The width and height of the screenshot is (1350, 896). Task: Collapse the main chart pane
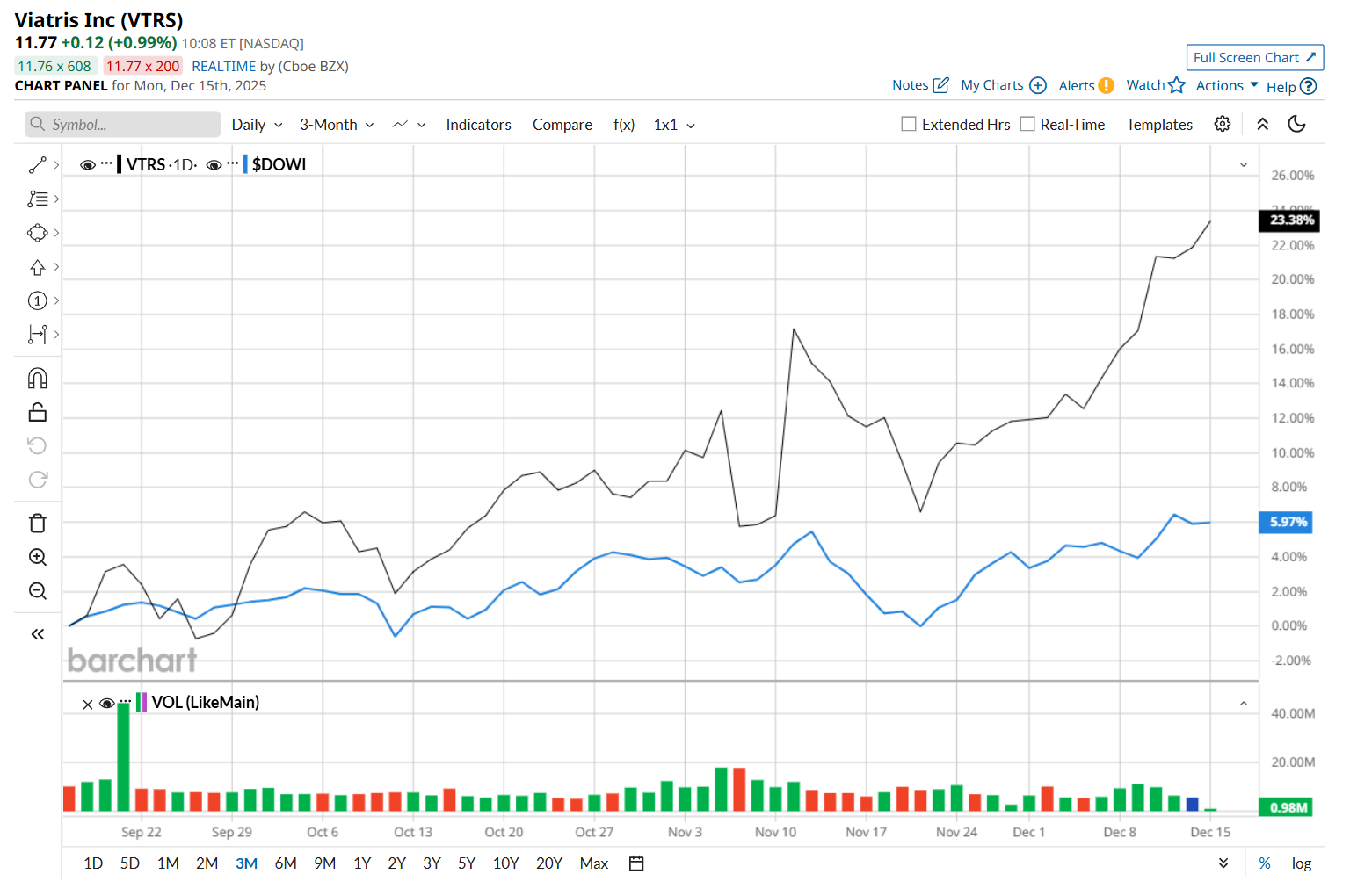click(1244, 165)
